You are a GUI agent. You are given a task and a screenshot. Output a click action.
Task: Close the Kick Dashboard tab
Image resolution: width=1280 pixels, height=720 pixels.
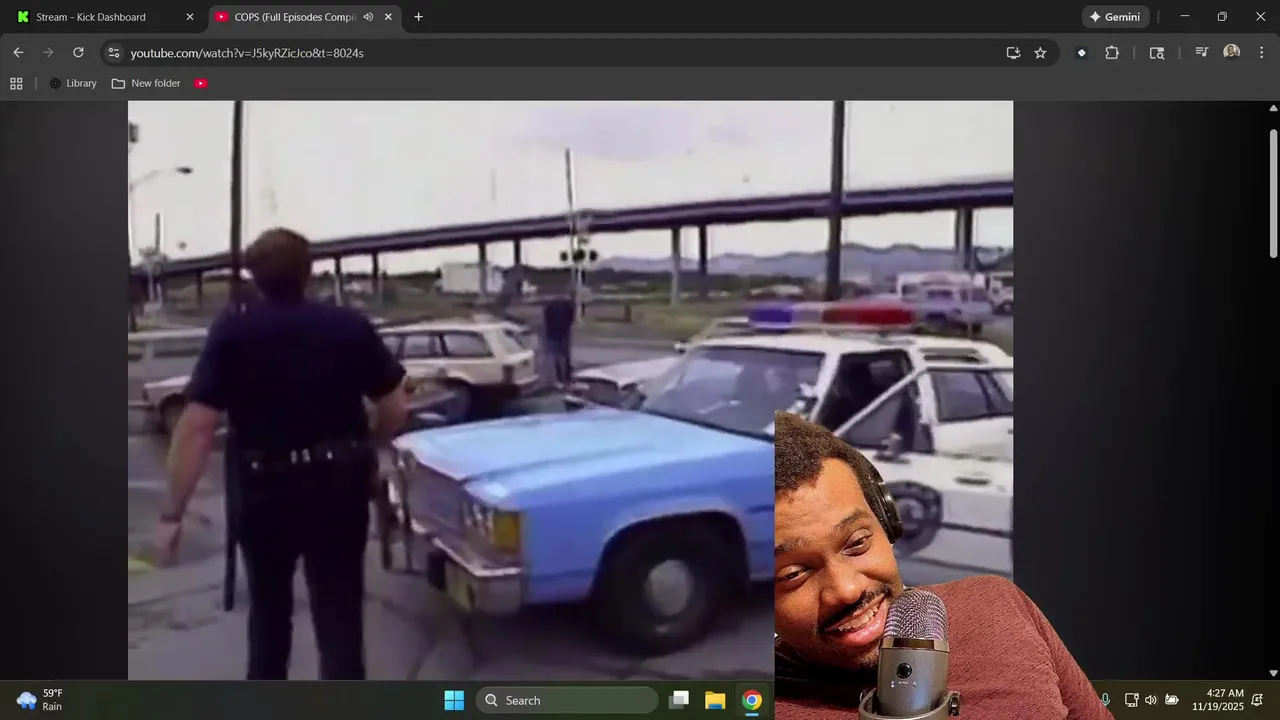(x=190, y=17)
